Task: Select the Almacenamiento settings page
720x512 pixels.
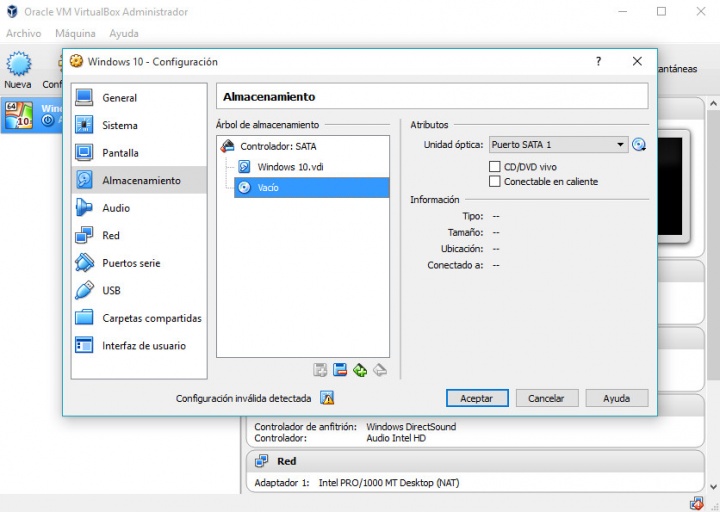Action: pyautogui.click(x=139, y=180)
